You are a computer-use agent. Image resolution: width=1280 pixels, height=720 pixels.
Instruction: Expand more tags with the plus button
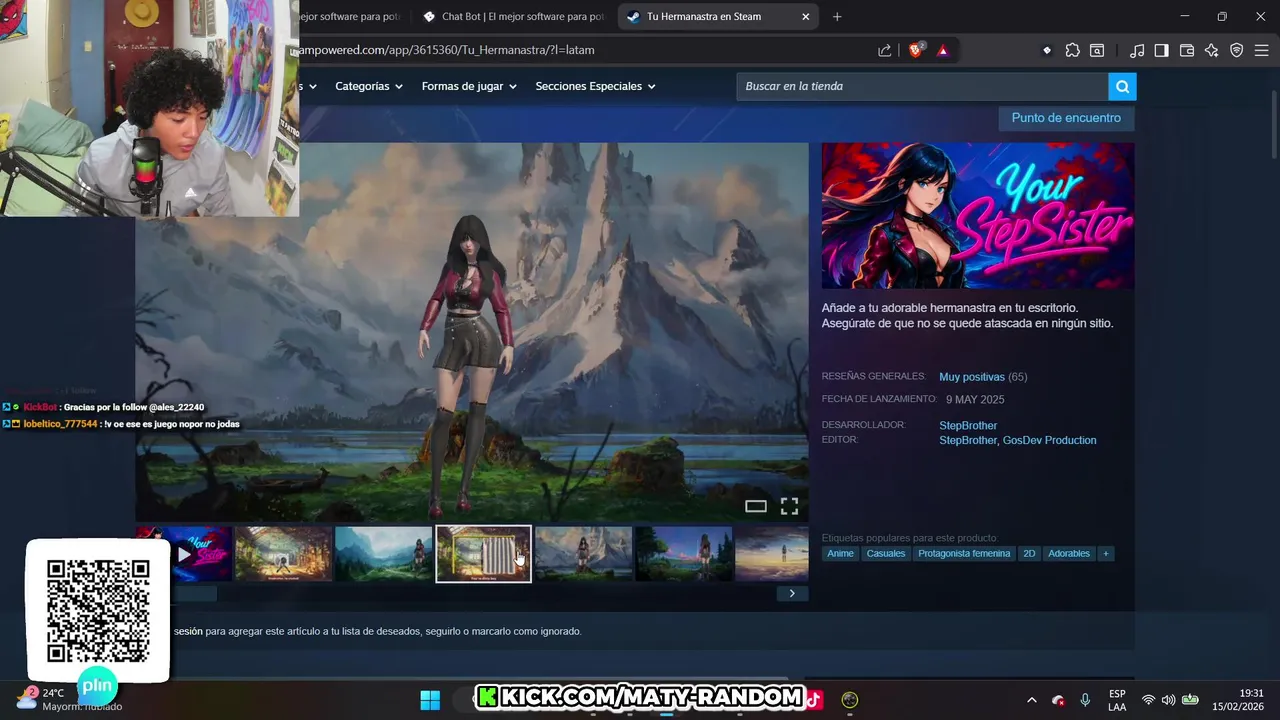(x=1105, y=553)
